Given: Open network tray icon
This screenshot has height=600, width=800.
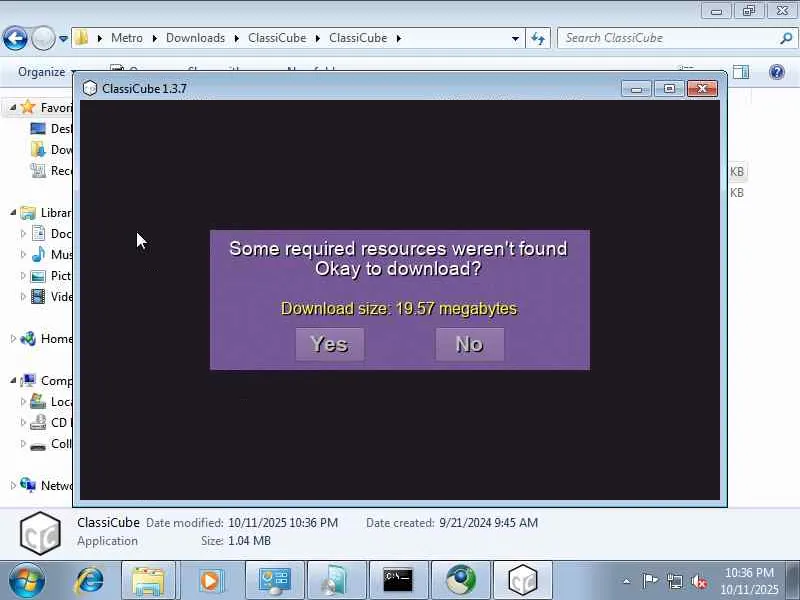Looking at the screenshot, I should [x=674, y=581].
